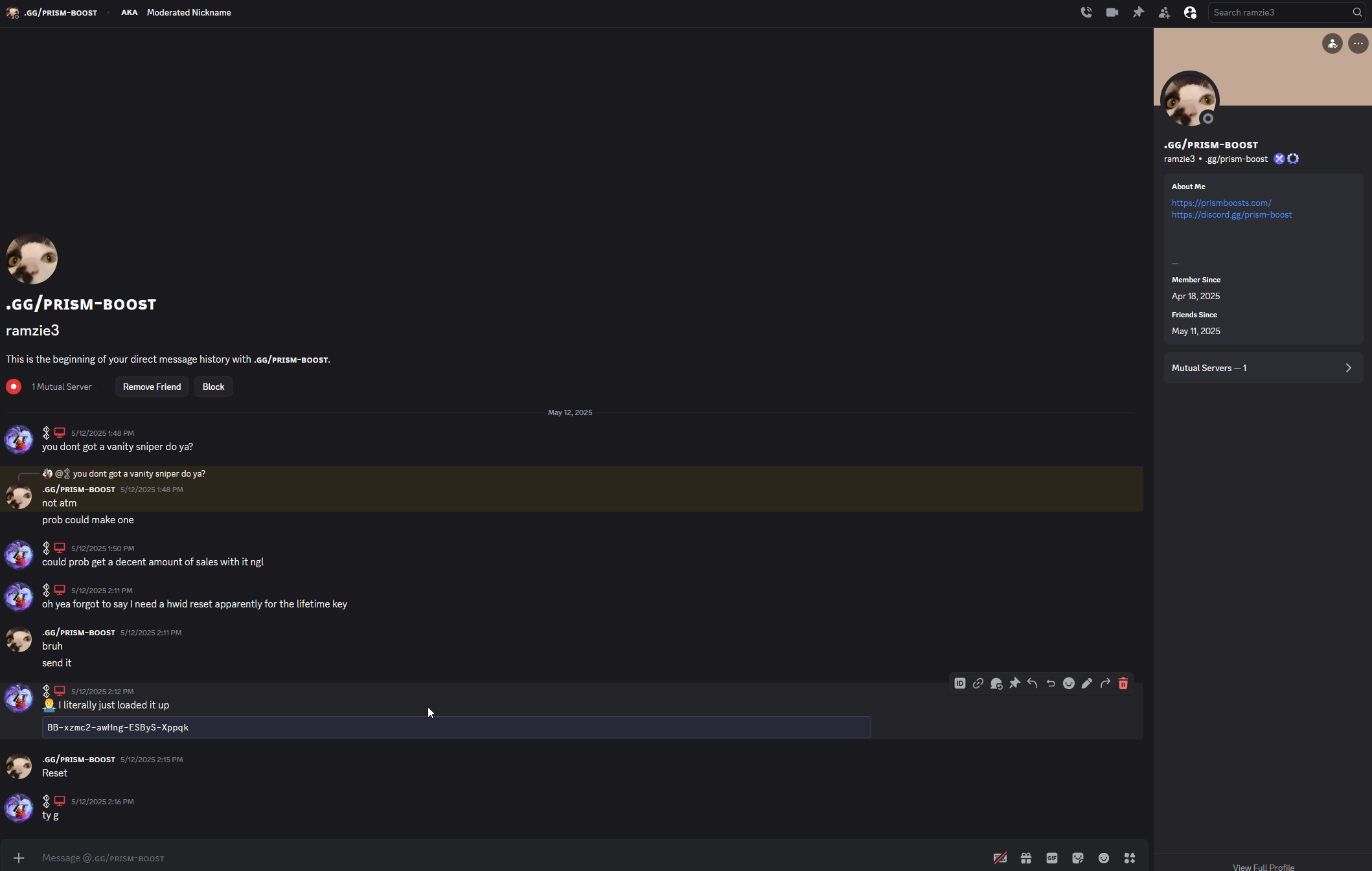Copy message ID from the message toolbar
Viewport: 1372px width, 871px height.
pos(960,683)
